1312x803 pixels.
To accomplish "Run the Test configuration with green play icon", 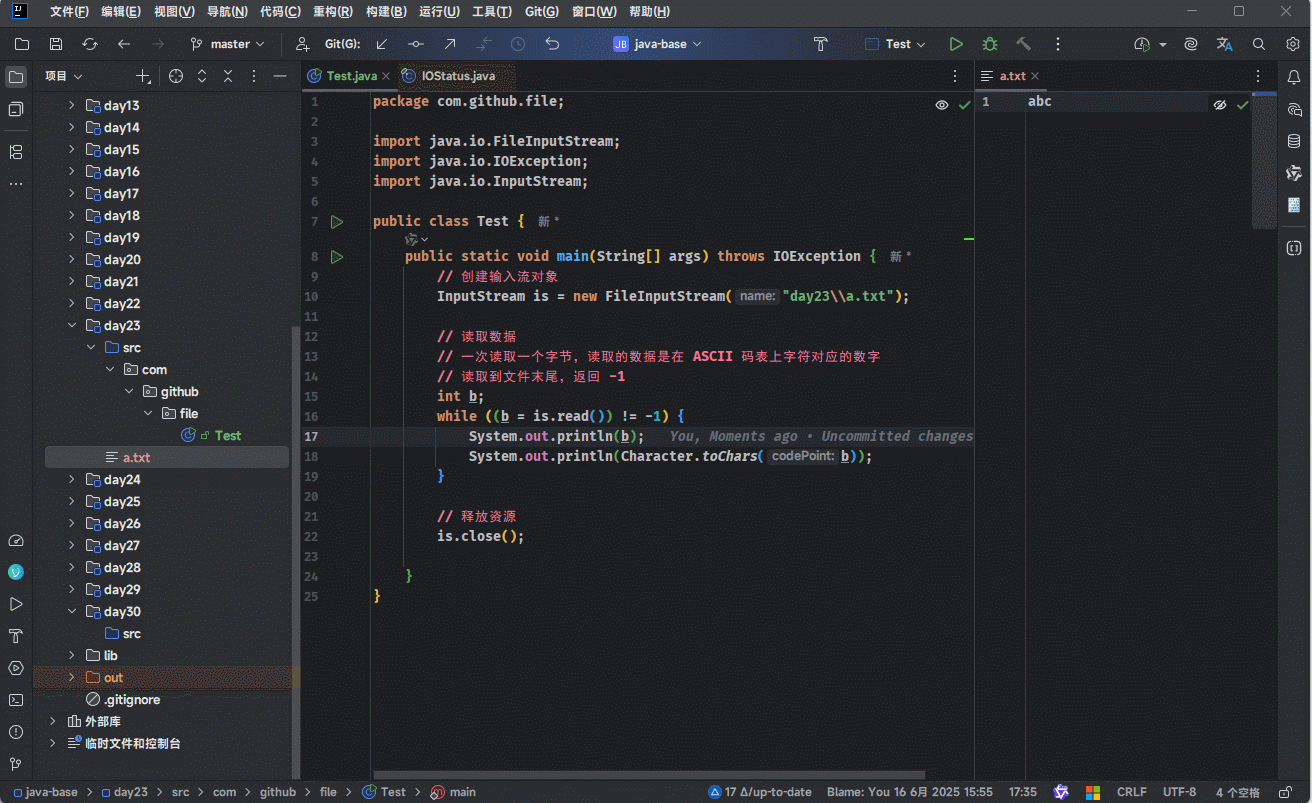I will pyautogui.click(x=956, y=44).
